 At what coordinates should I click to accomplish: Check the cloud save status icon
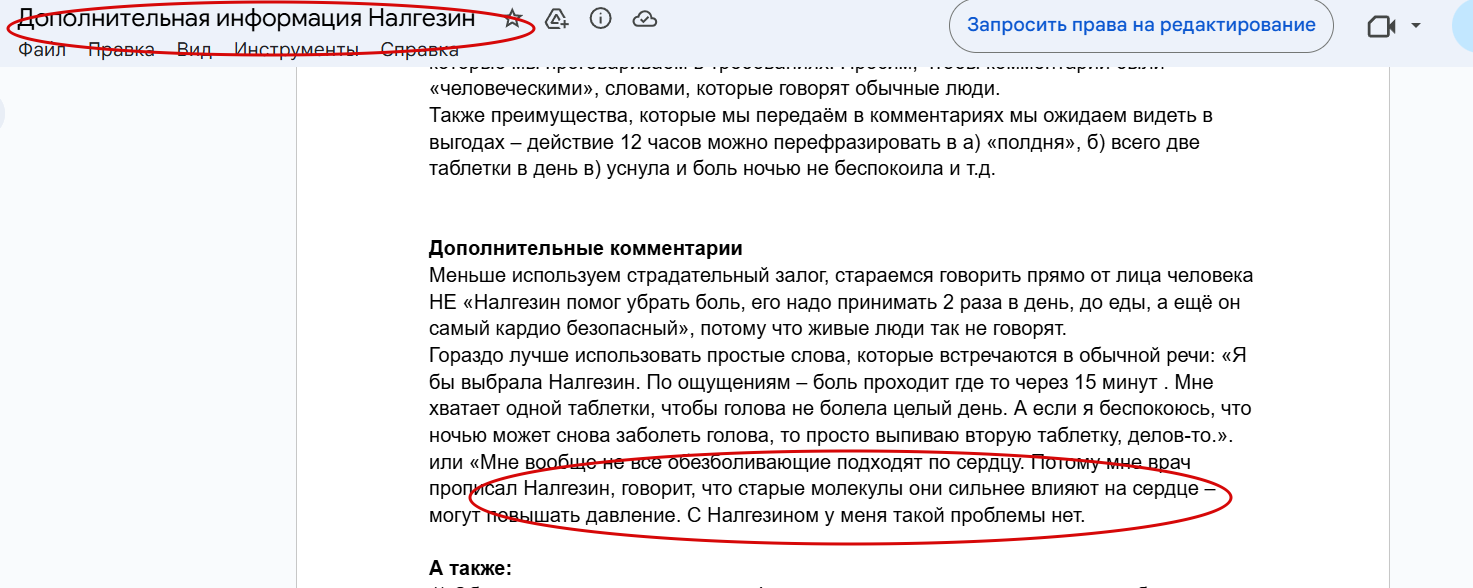(645, 18)
